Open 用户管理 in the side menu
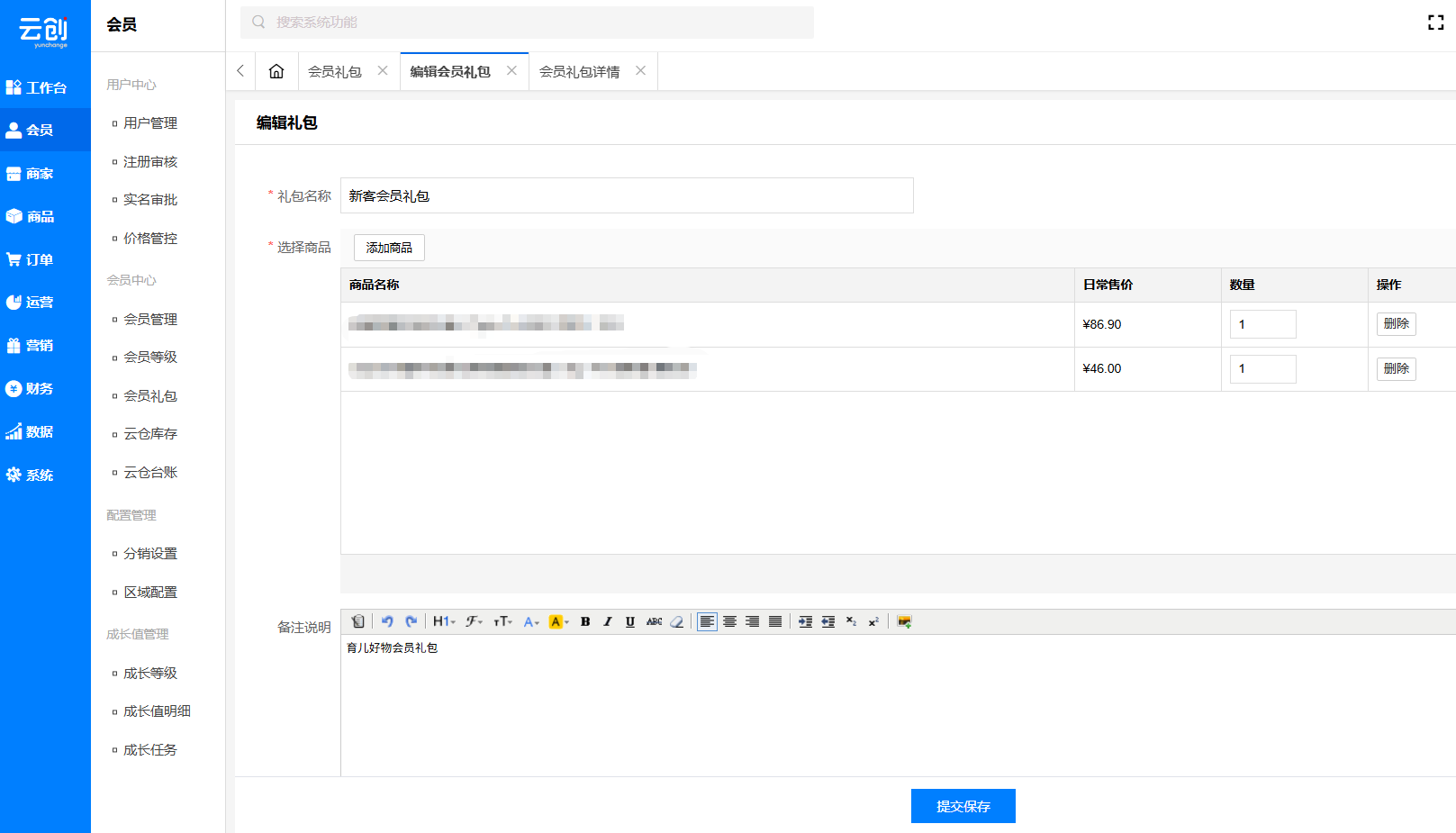 [150, 123]
